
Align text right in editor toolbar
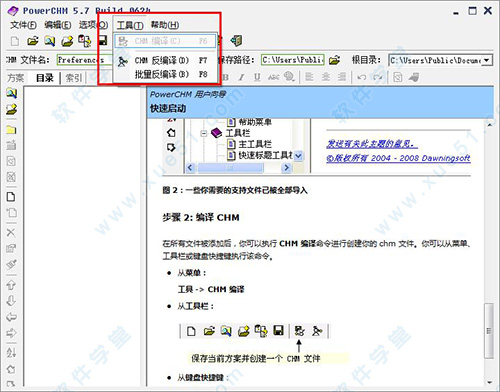coord(342,77)
